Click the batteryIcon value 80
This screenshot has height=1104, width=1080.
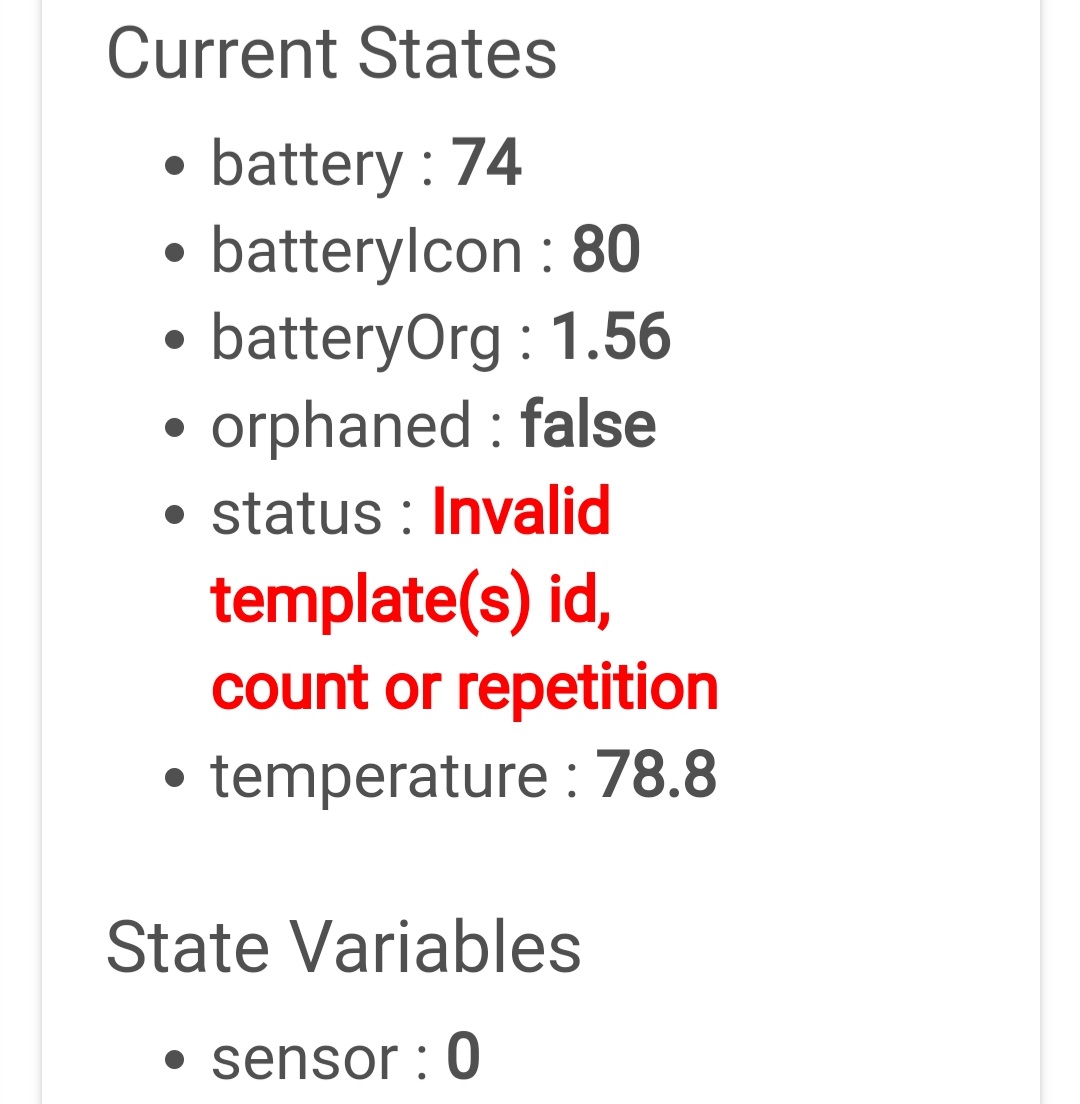pos(606,250)
